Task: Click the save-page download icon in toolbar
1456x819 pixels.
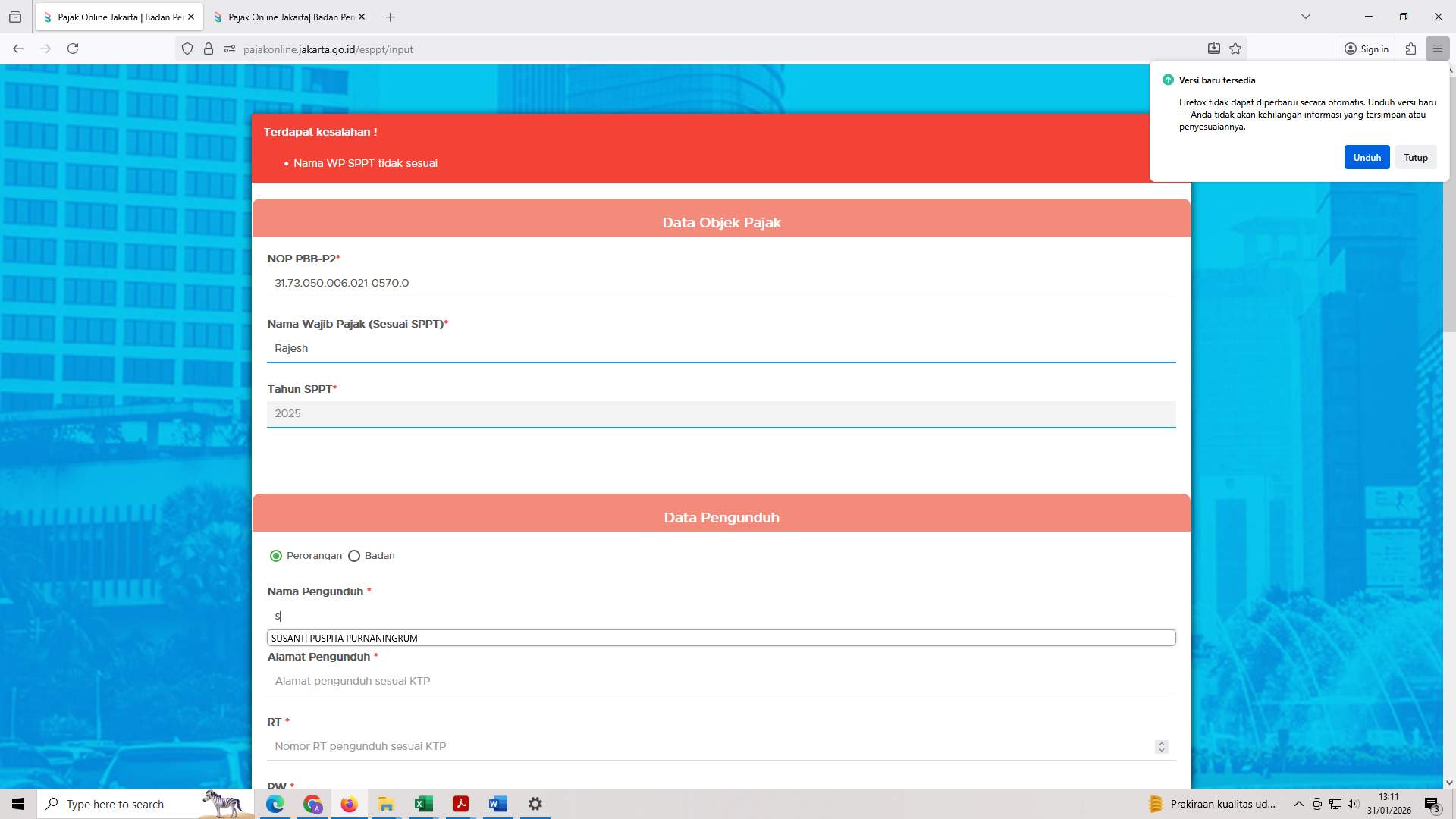Action: click(1213, 49)
